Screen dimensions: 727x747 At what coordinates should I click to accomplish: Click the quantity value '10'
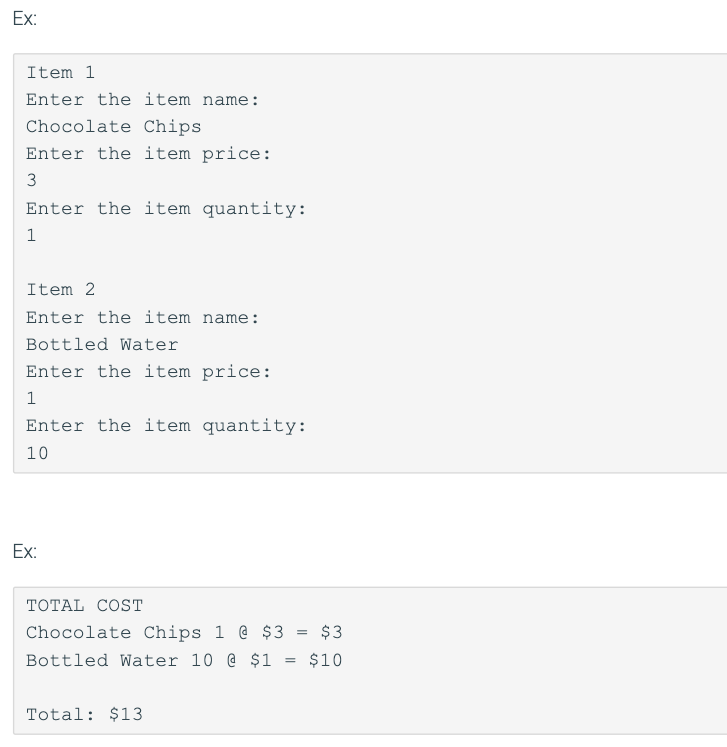click(x=37, y=453)
